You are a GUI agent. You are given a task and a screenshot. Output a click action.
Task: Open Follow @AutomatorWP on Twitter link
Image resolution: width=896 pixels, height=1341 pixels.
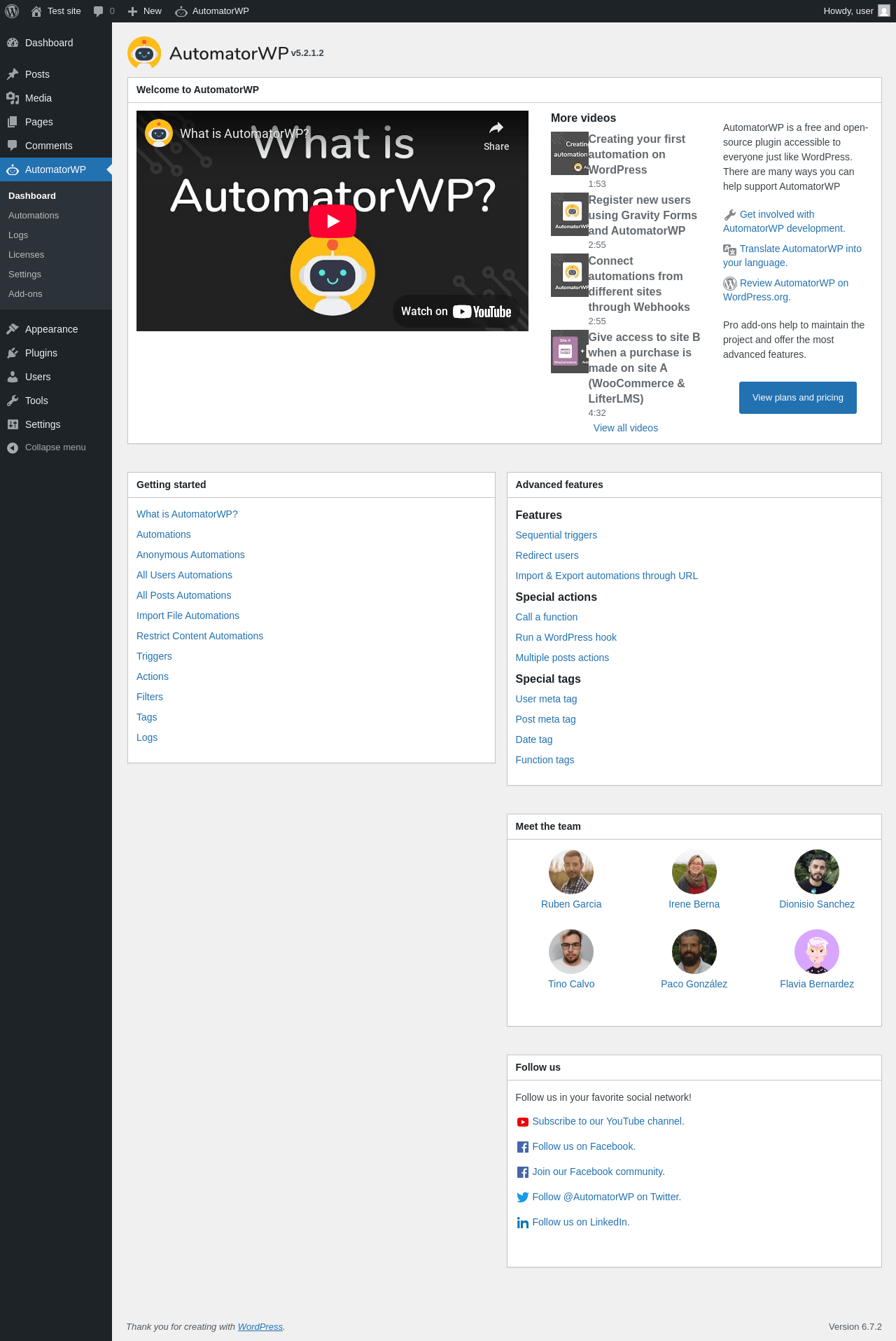click(x=607, y=1197)
